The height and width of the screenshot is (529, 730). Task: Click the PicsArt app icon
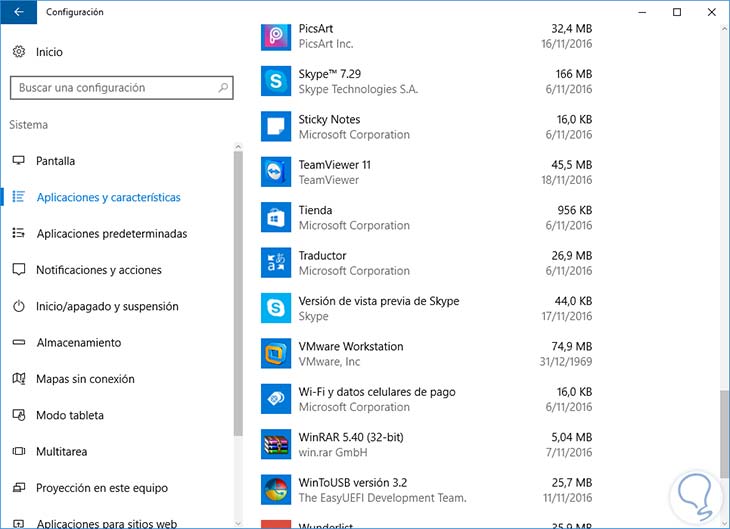(275, 36)
